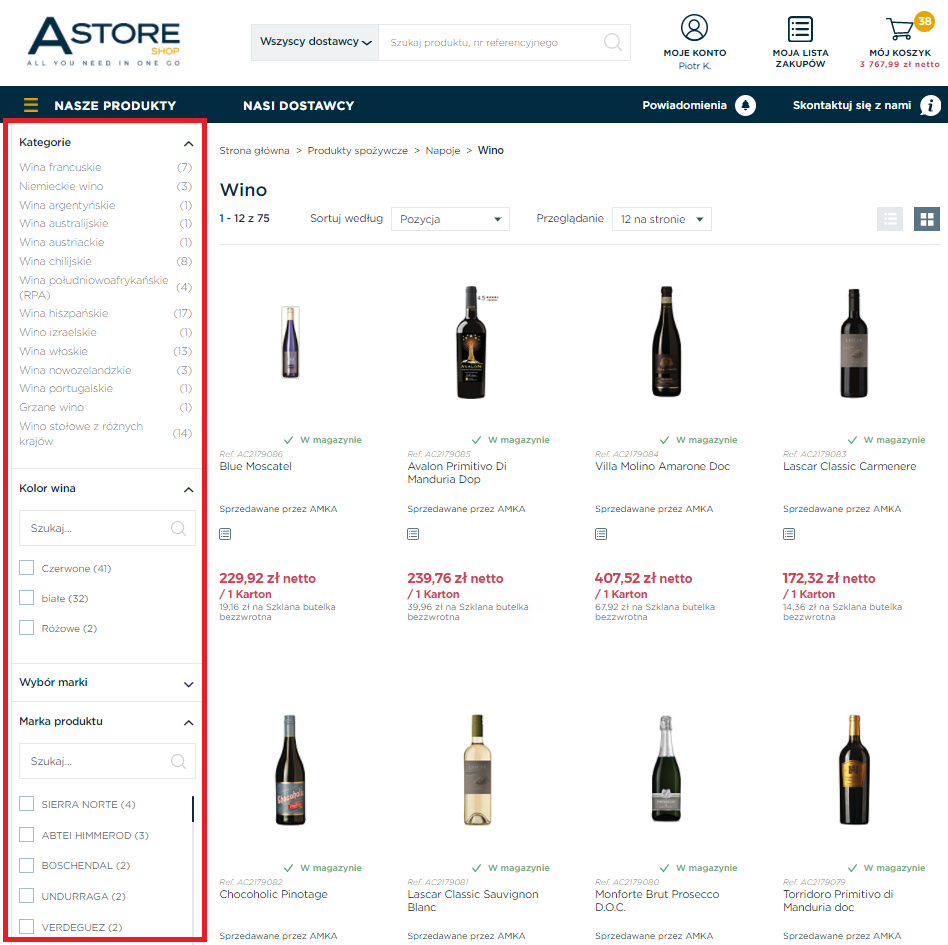Filter by Grzane wino category
The image size is (948, 945).
[51, 407]
